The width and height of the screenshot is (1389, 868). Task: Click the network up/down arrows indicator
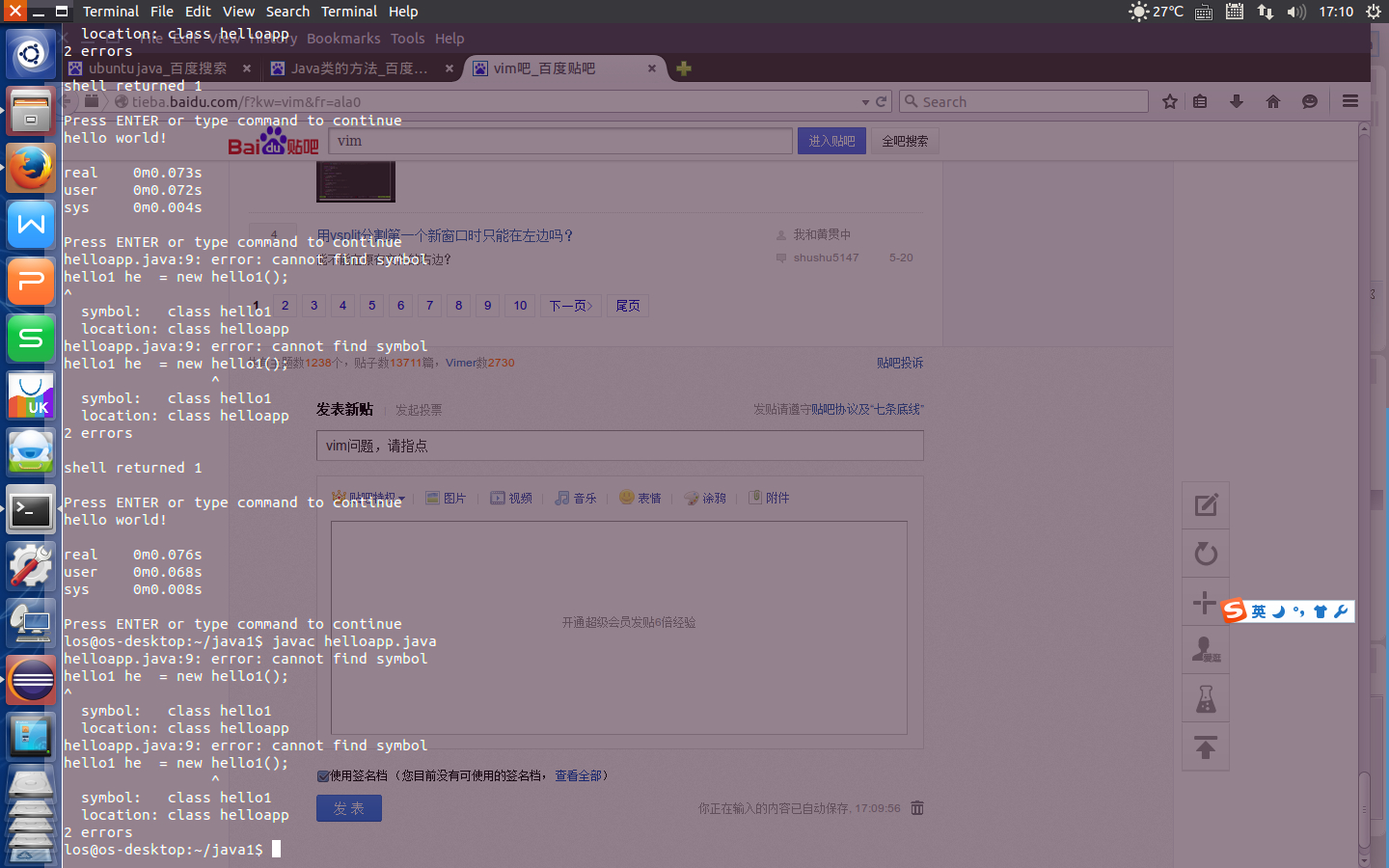click(1266, 12)
